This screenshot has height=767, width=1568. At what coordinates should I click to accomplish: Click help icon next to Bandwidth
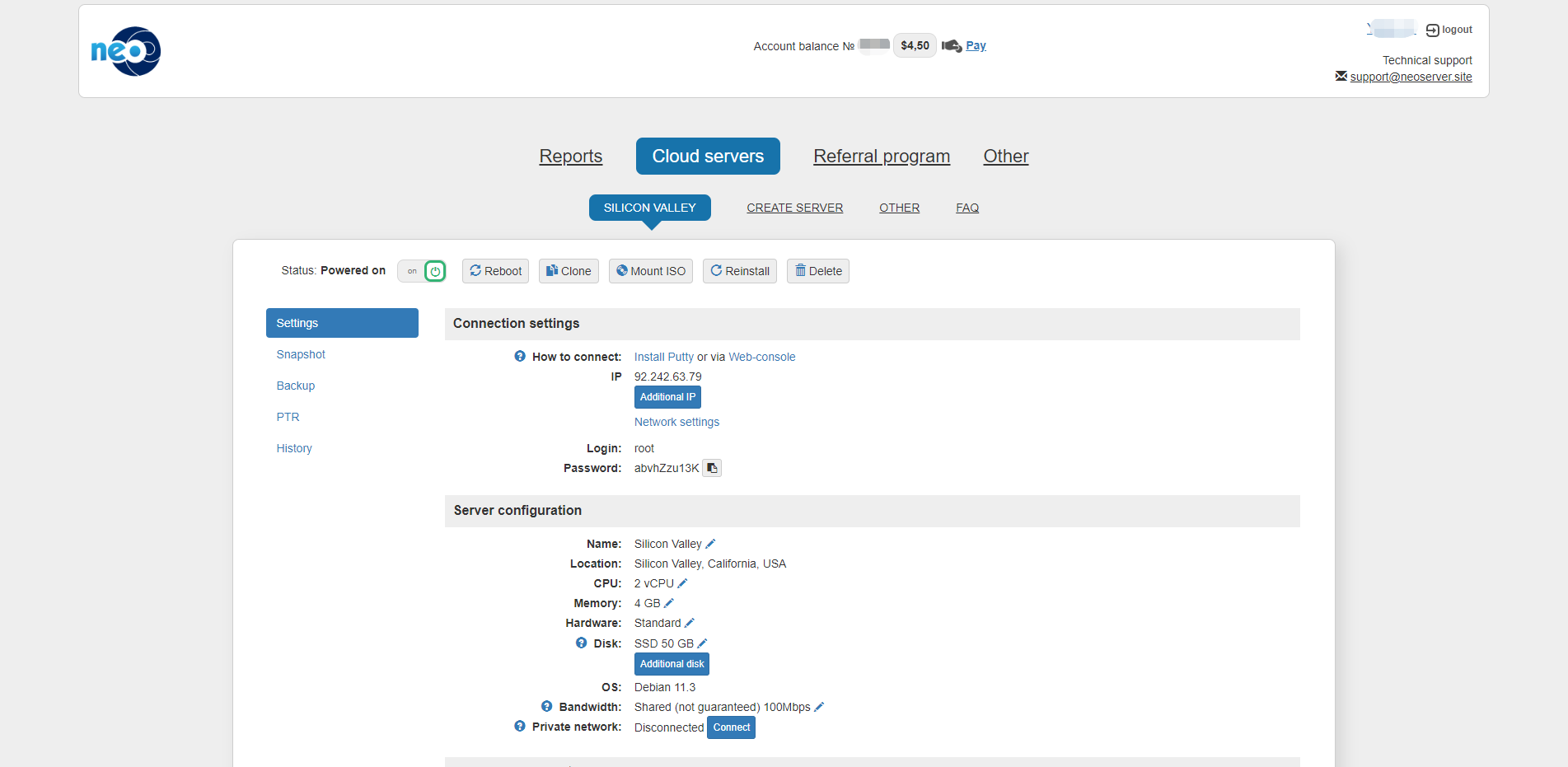[547, 706]
